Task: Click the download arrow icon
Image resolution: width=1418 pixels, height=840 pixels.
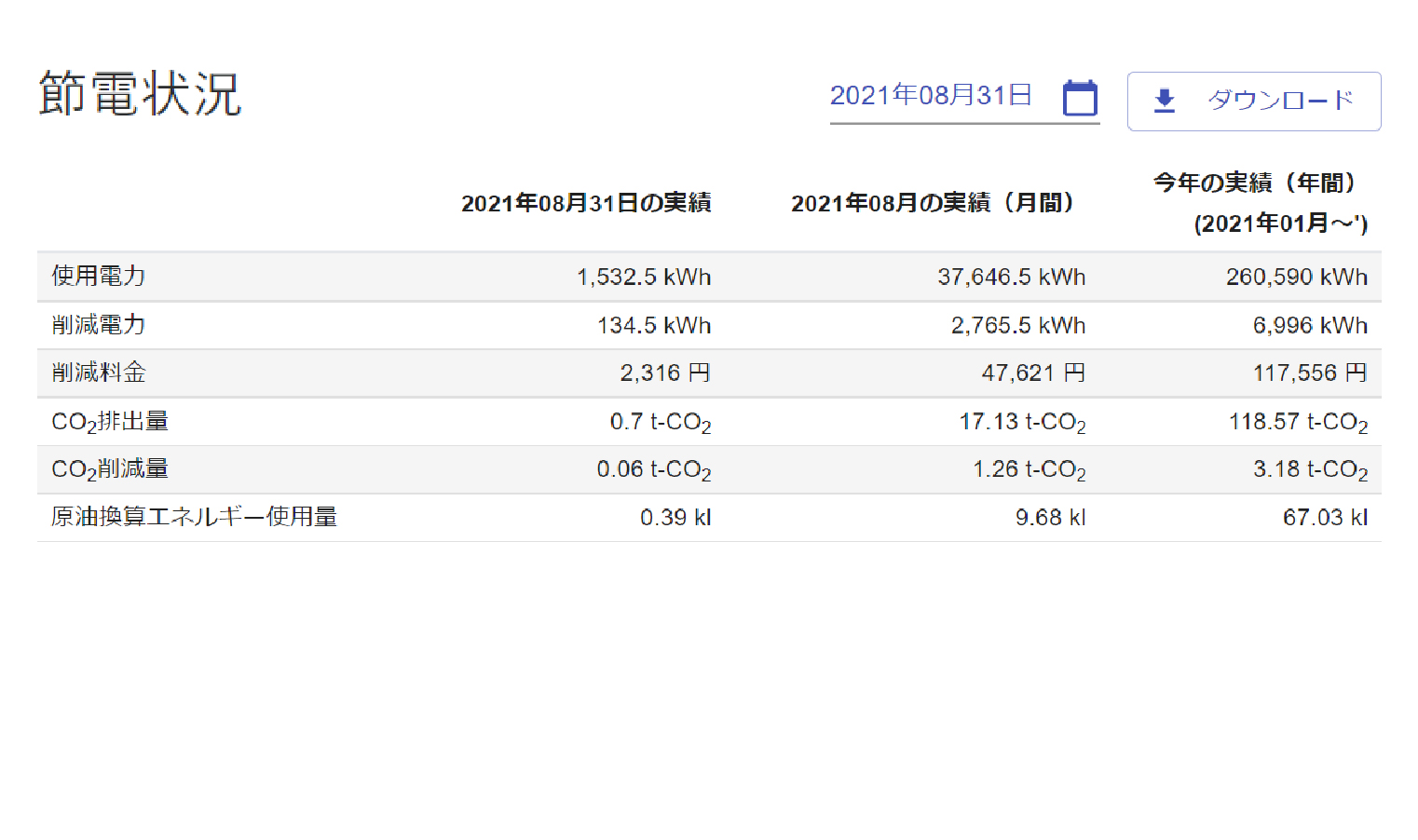Action: pos(1163,101)
